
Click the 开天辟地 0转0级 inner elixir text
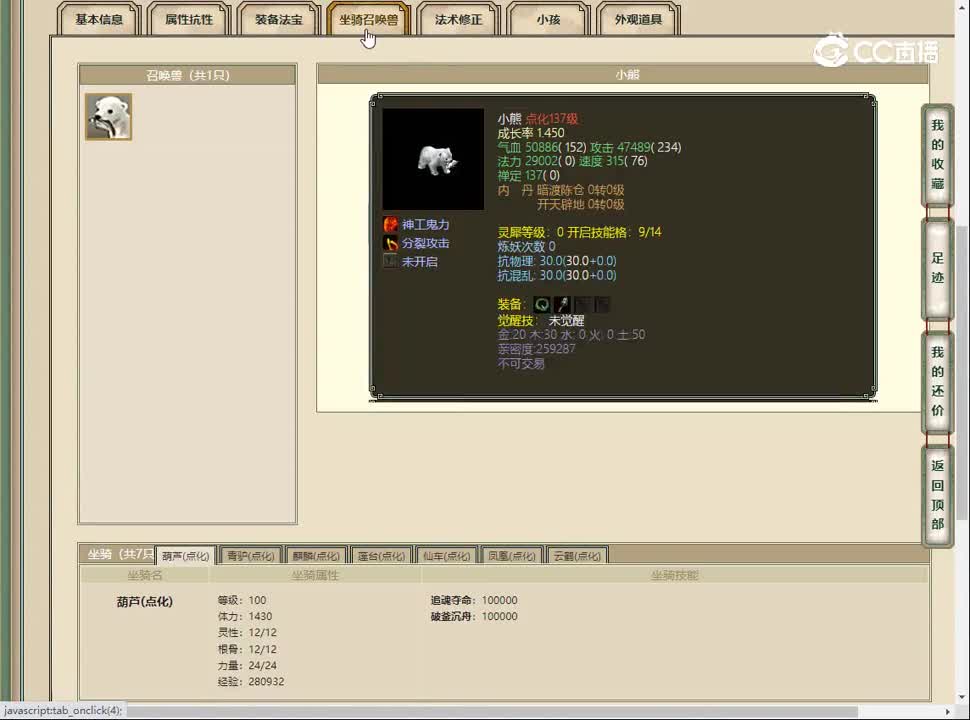(580, 204)
